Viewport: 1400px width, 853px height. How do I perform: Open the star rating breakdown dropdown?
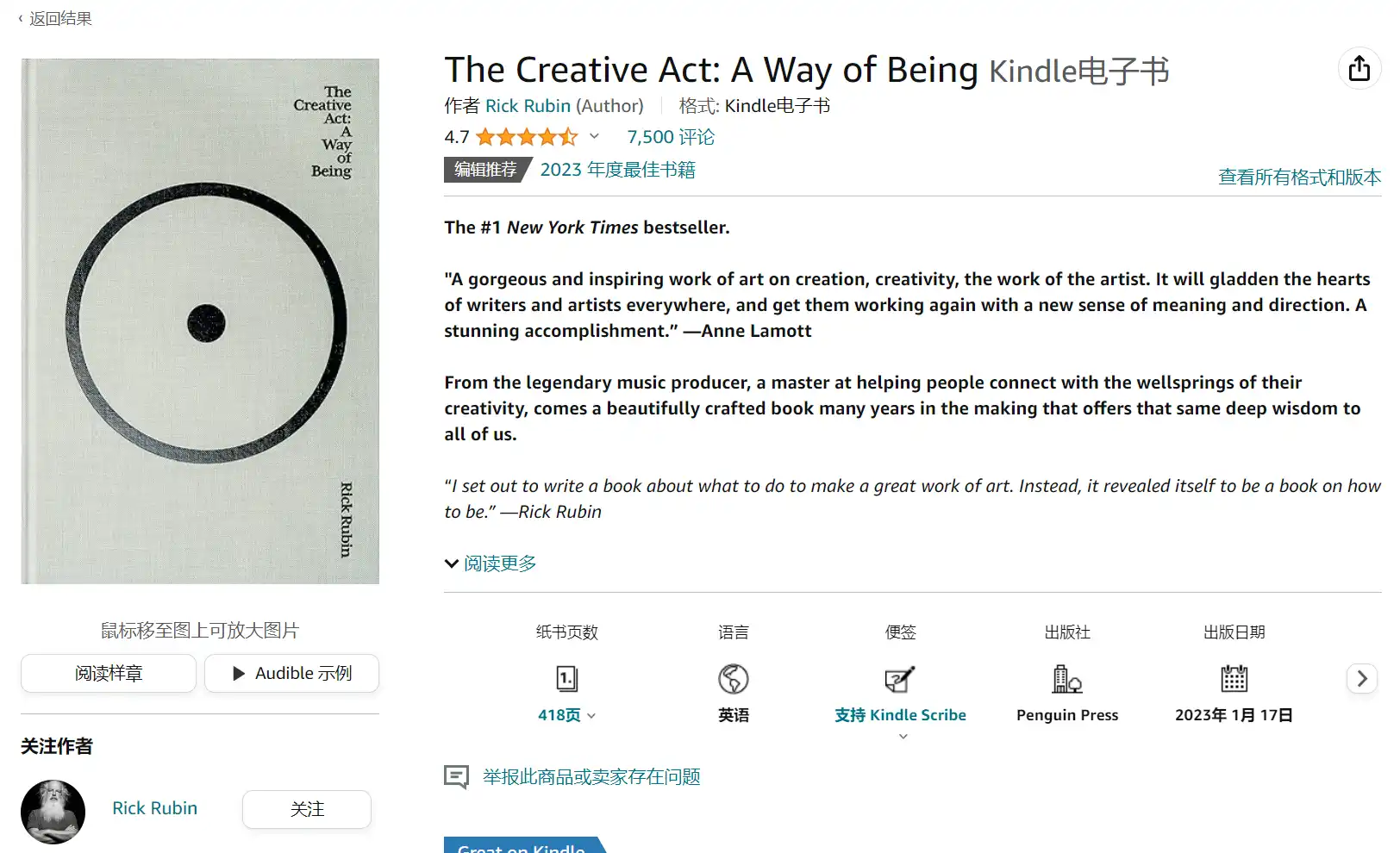coord(594,136)
